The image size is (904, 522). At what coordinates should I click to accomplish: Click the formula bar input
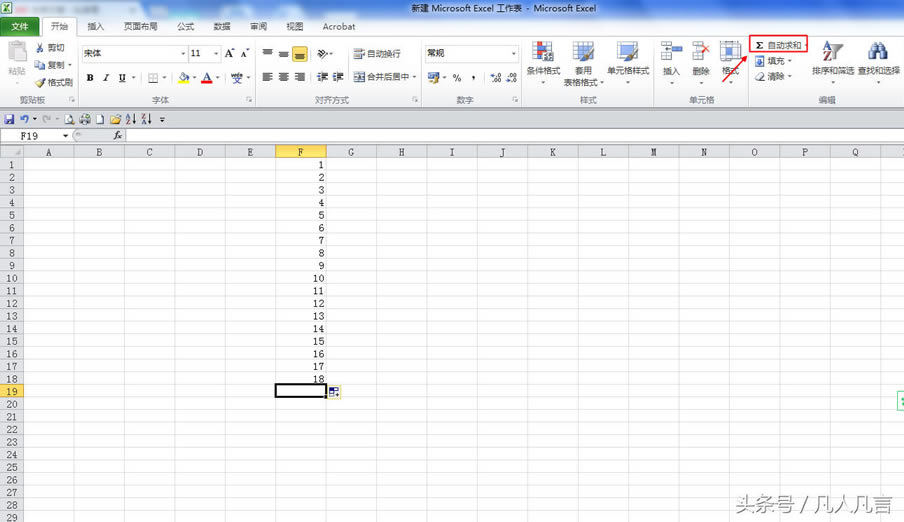(514, 136)
